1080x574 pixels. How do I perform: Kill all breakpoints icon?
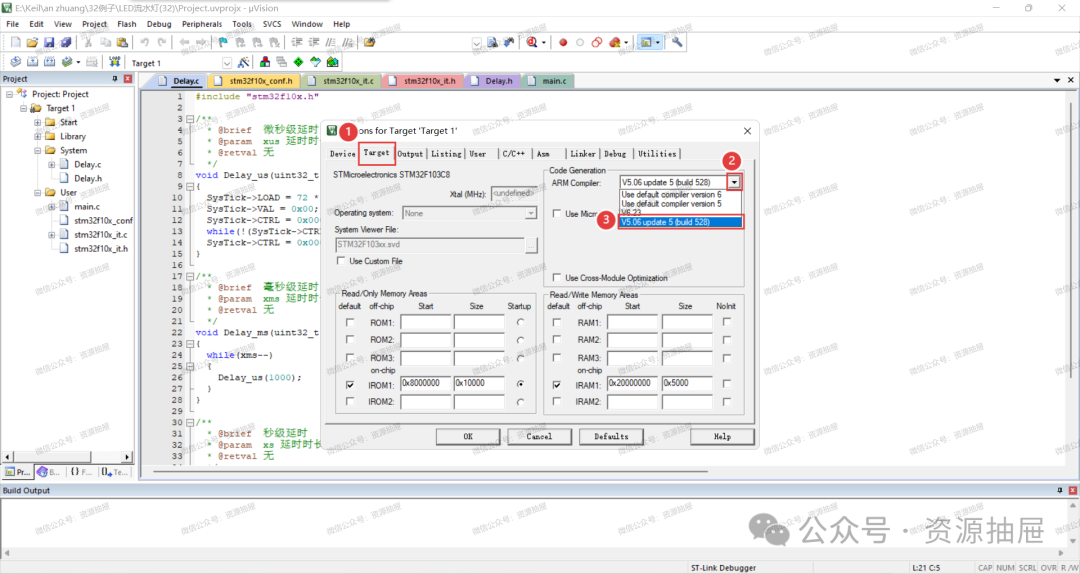click(x=615, y=42)
